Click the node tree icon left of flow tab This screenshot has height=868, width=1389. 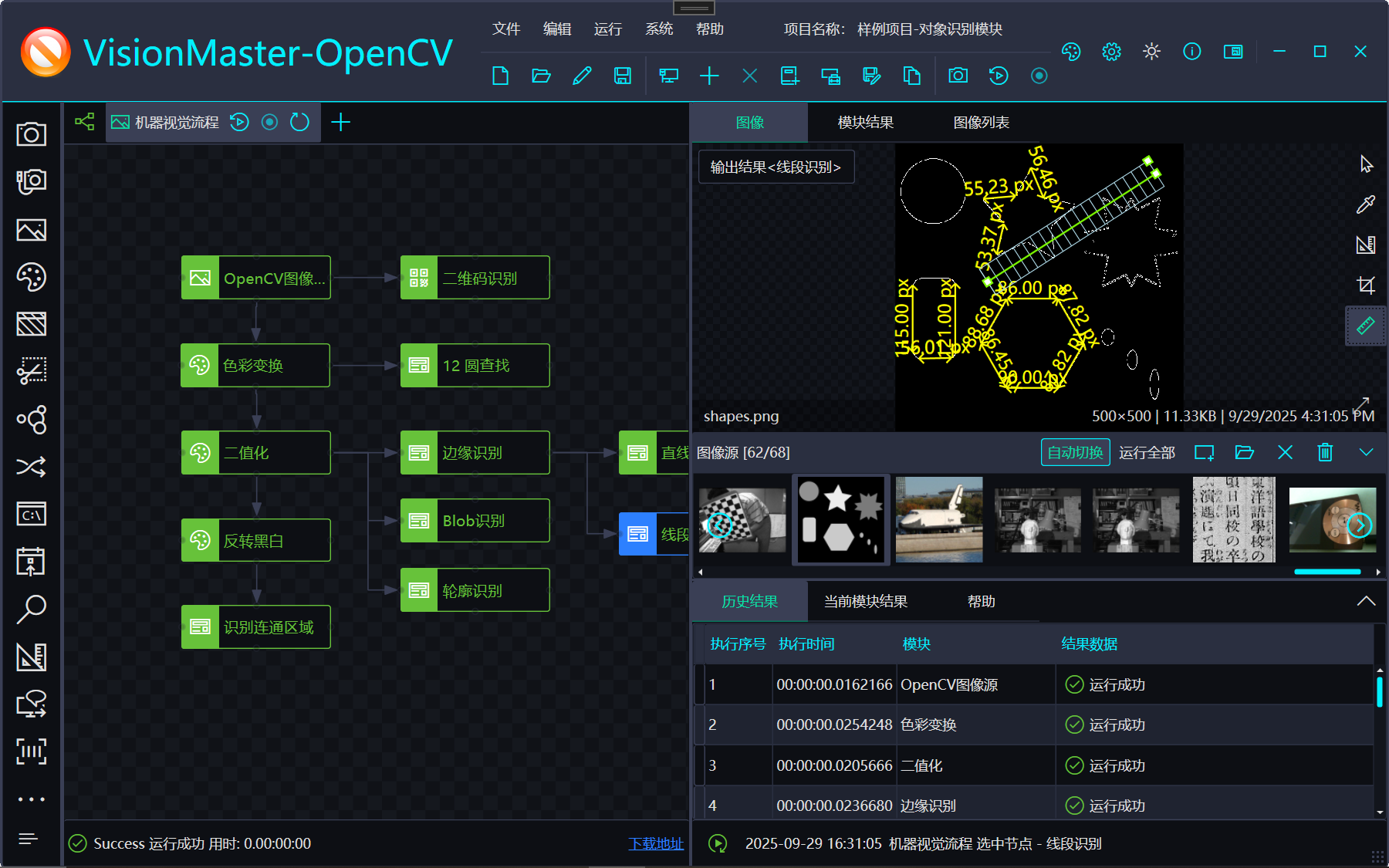click(x=84, y=122)
